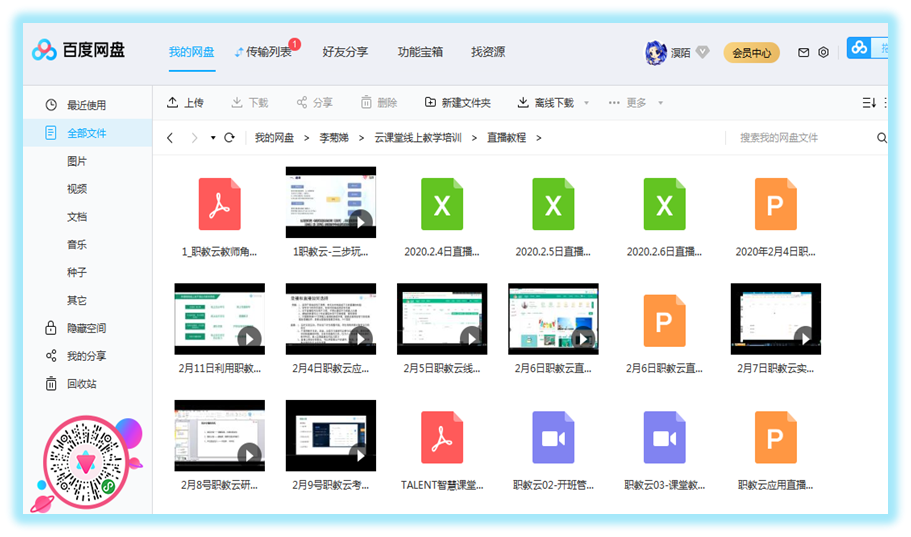Viewport: 911px width, 537px height.
Task: Open PowerPoint file 2020年2月4日职...
Action: (x=776, y=204)
